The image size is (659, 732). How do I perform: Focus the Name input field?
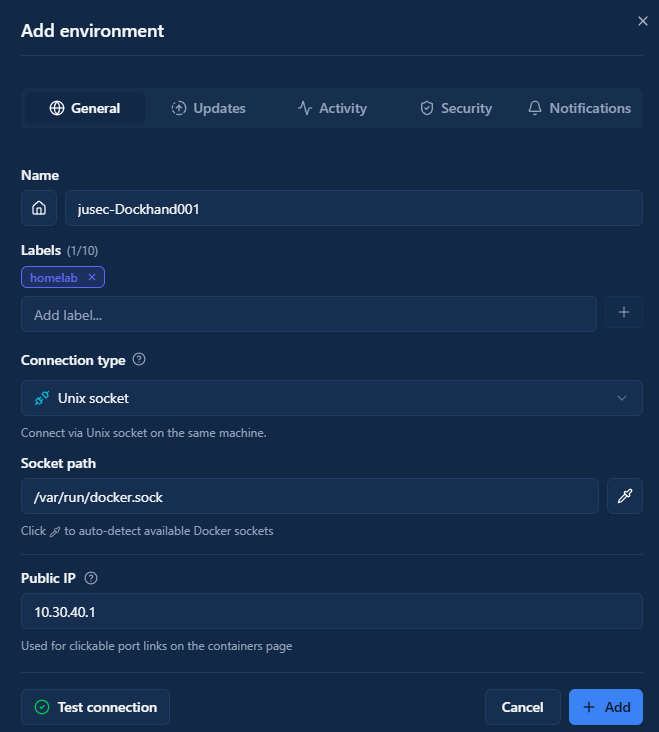[353, 208]
